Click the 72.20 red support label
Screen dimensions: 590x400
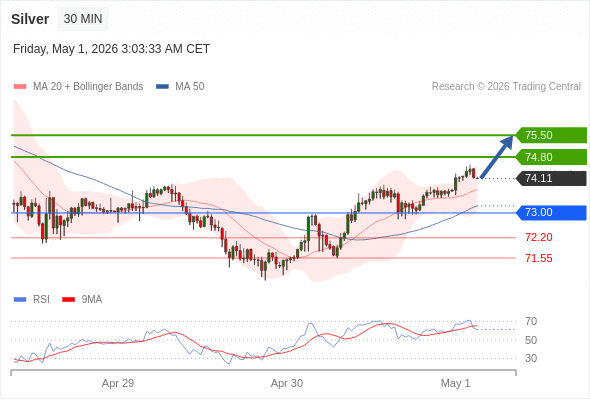point(539,237)
